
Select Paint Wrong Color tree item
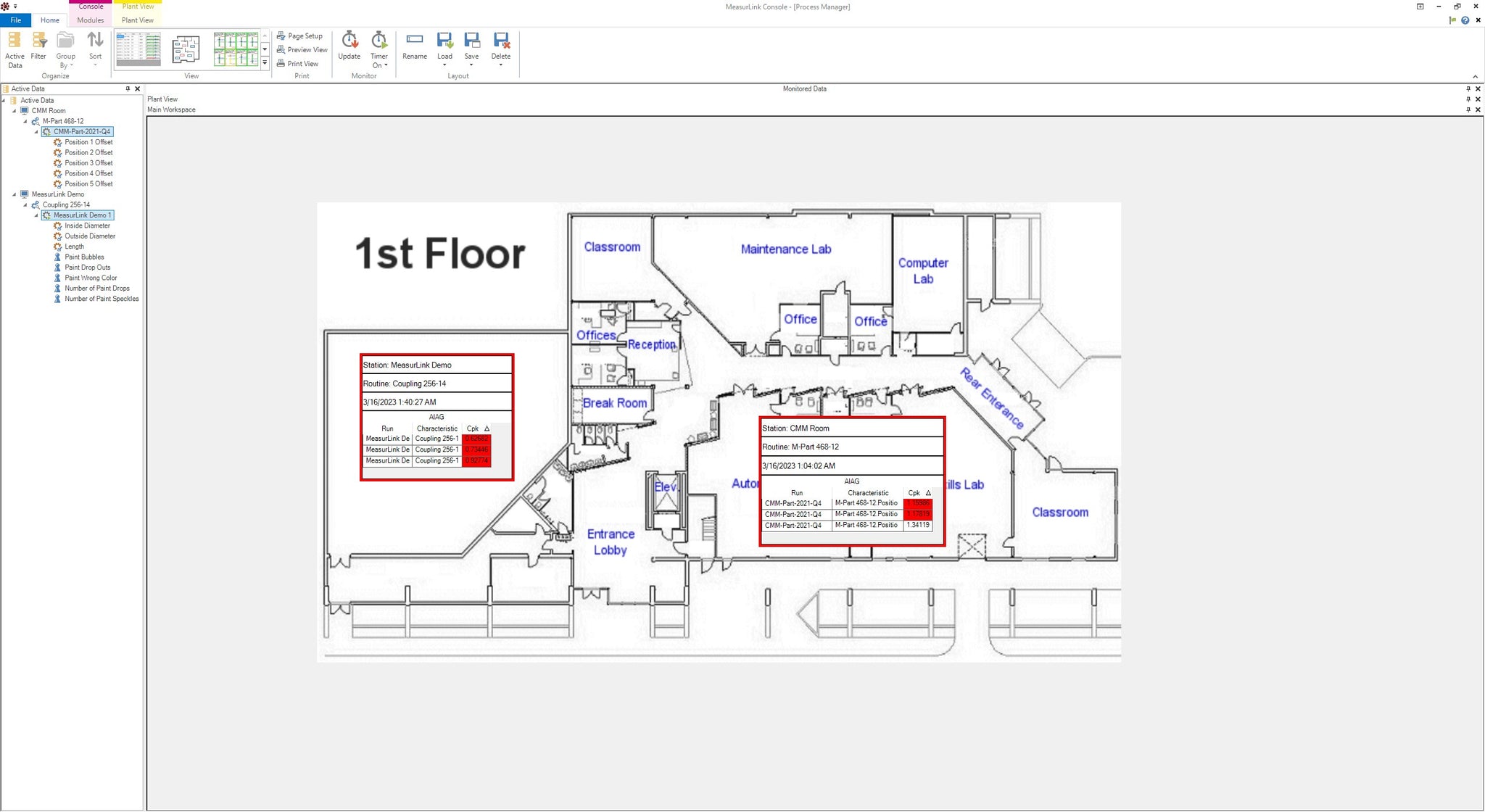point(91,278)
